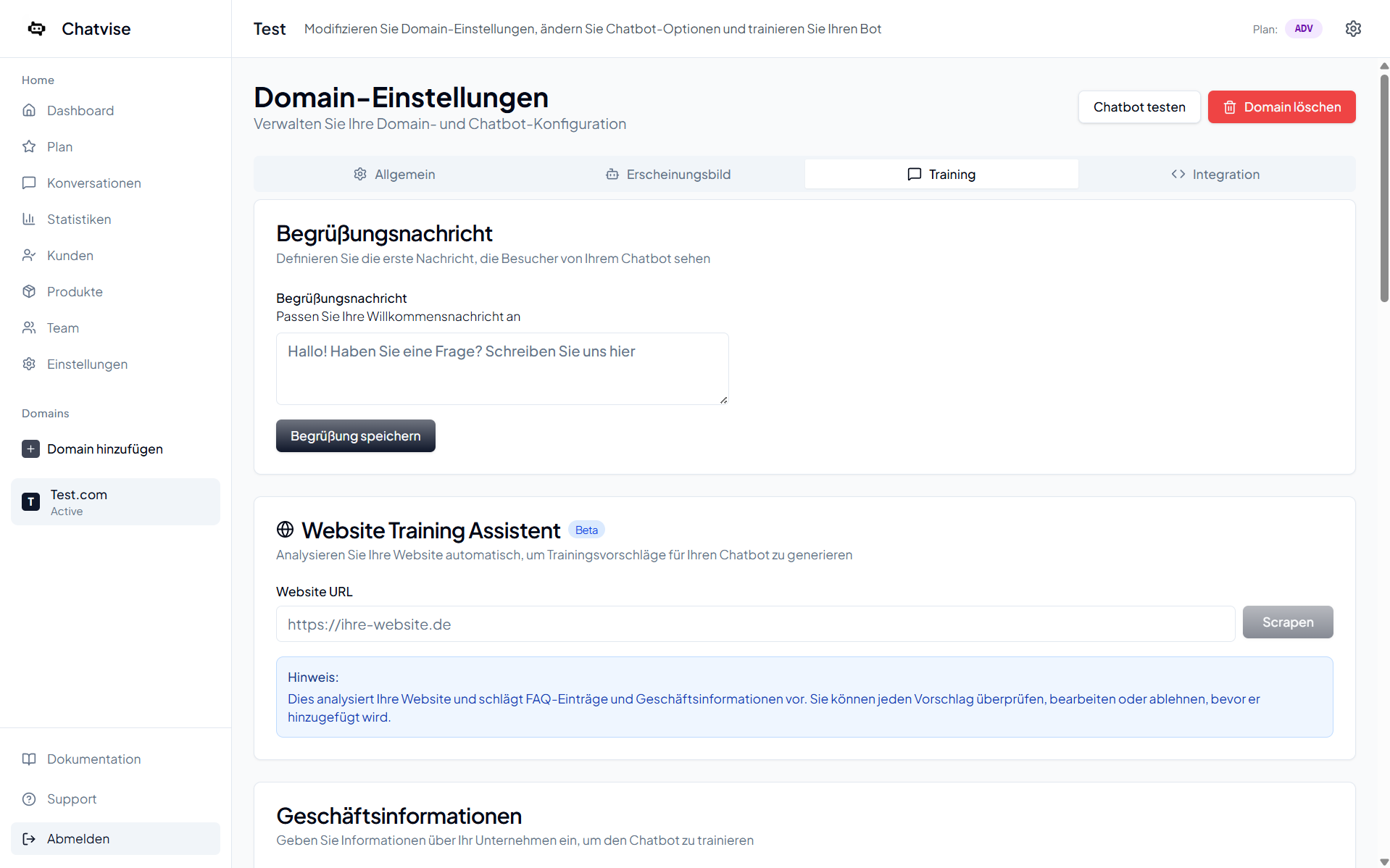The image size is (1390, 868).
Task: Switch to the Integration tab
Action: (x=1216, y=174)
